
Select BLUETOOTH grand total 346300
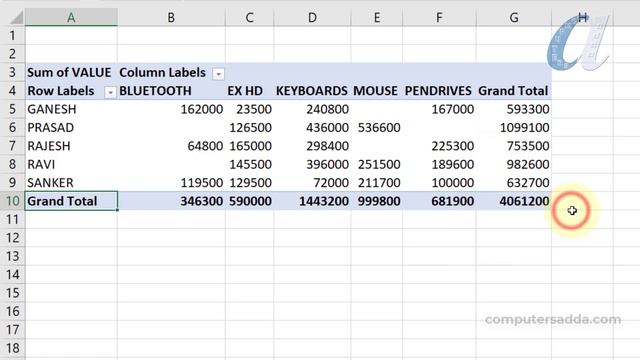click(x=171, y=201)
